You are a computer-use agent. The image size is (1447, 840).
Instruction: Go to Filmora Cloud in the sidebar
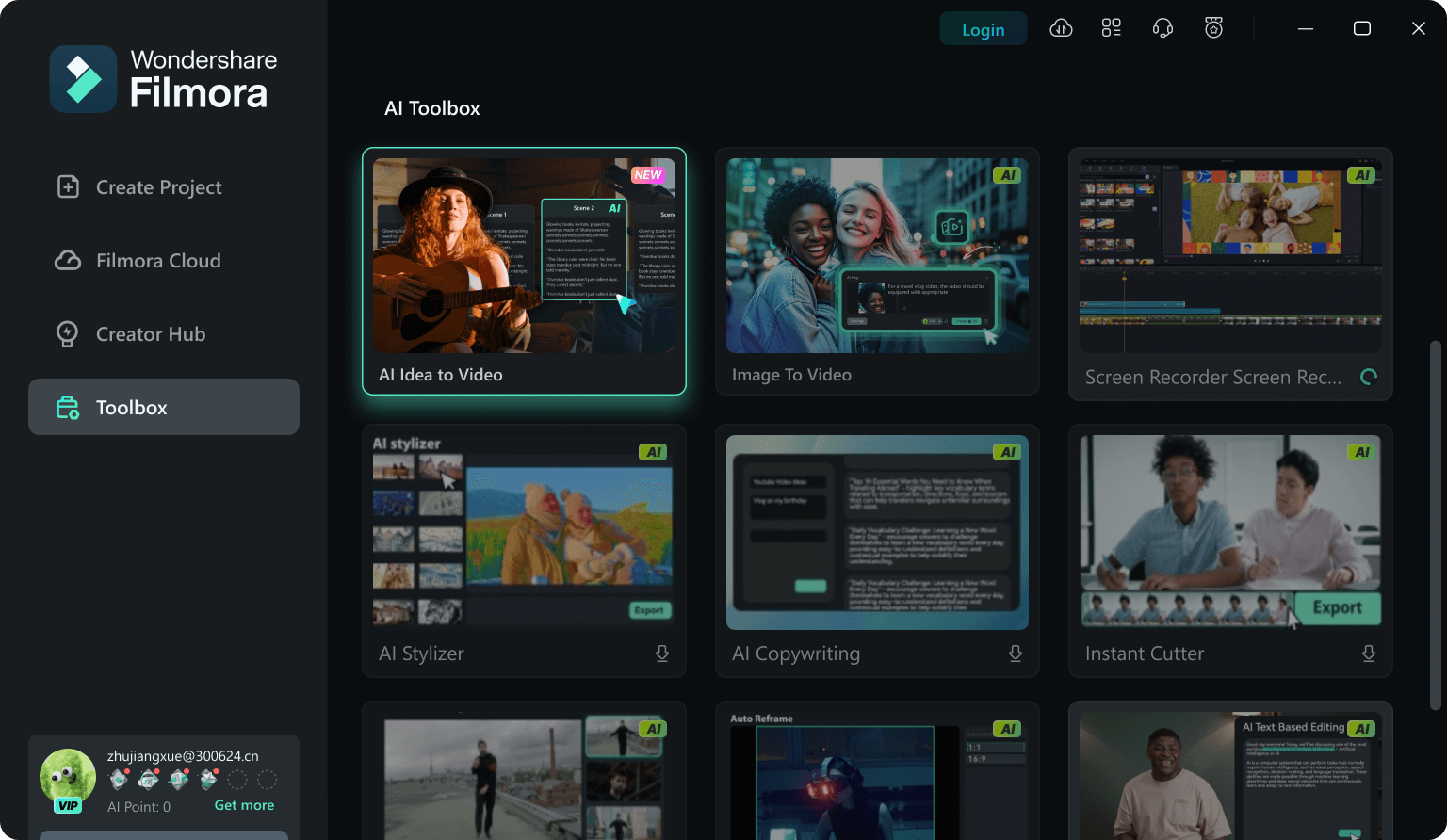(x=164, y=261)
